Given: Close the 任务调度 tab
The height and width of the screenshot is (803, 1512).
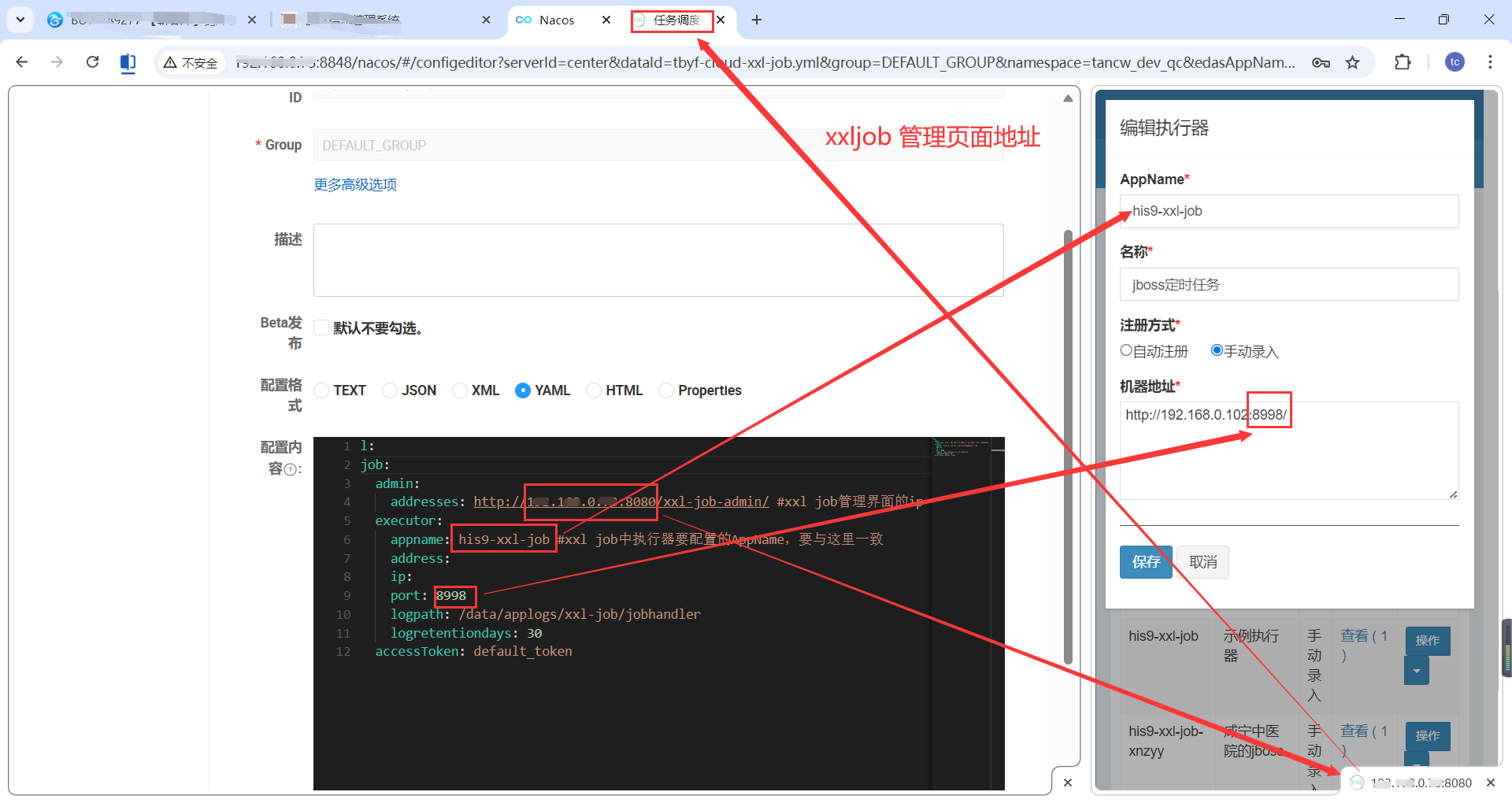Looking at the screenshot, I should click(x=721, y=20).
